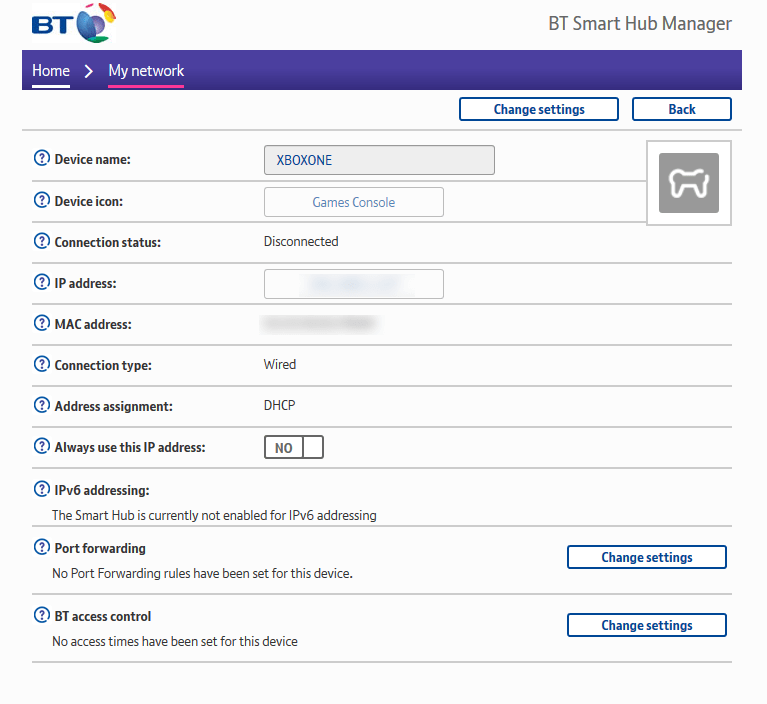
Task: Click the top Change settings button
Action: coord(539,109)
